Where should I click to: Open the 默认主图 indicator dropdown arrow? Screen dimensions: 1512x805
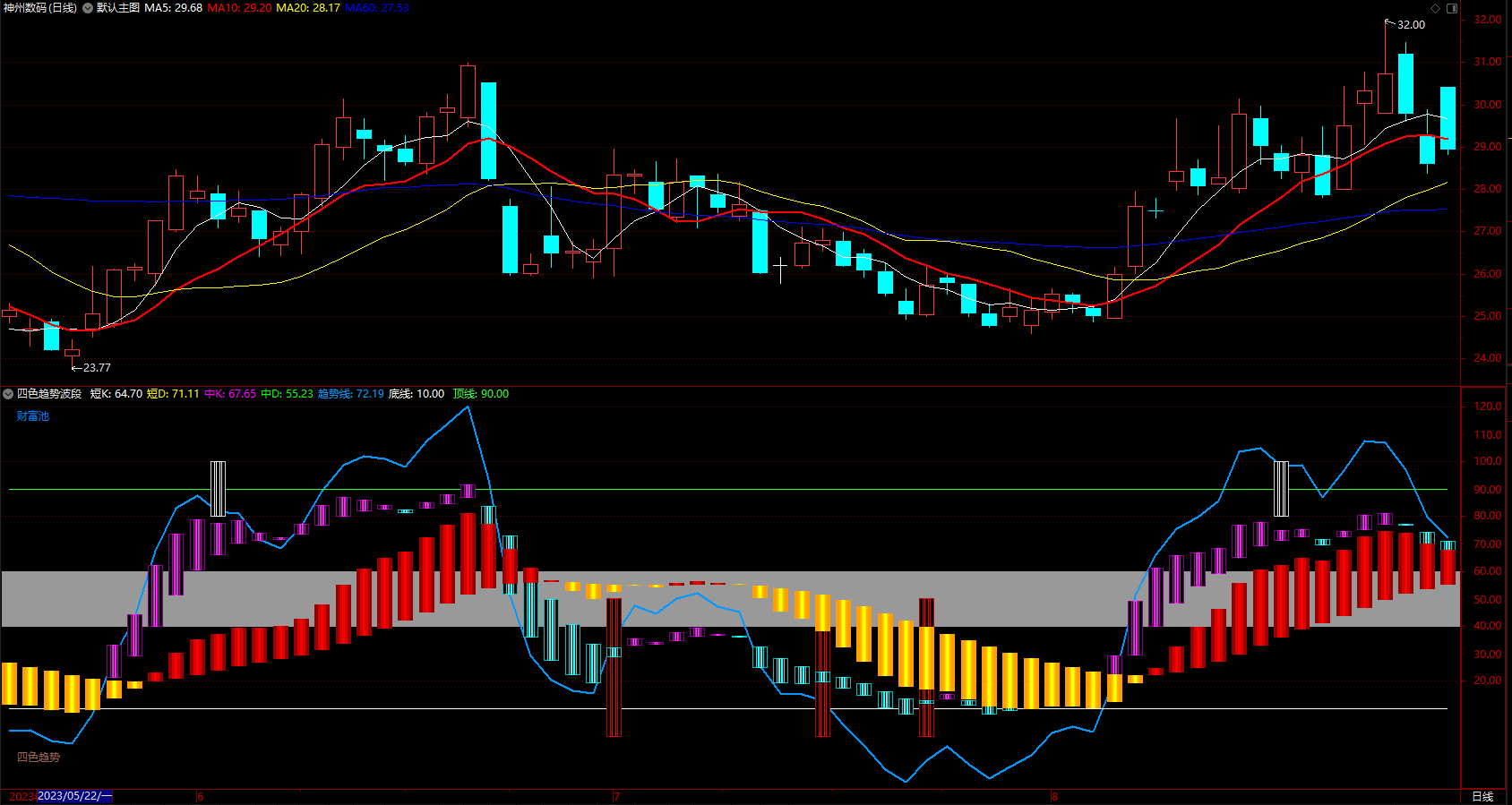pos(88,8)
